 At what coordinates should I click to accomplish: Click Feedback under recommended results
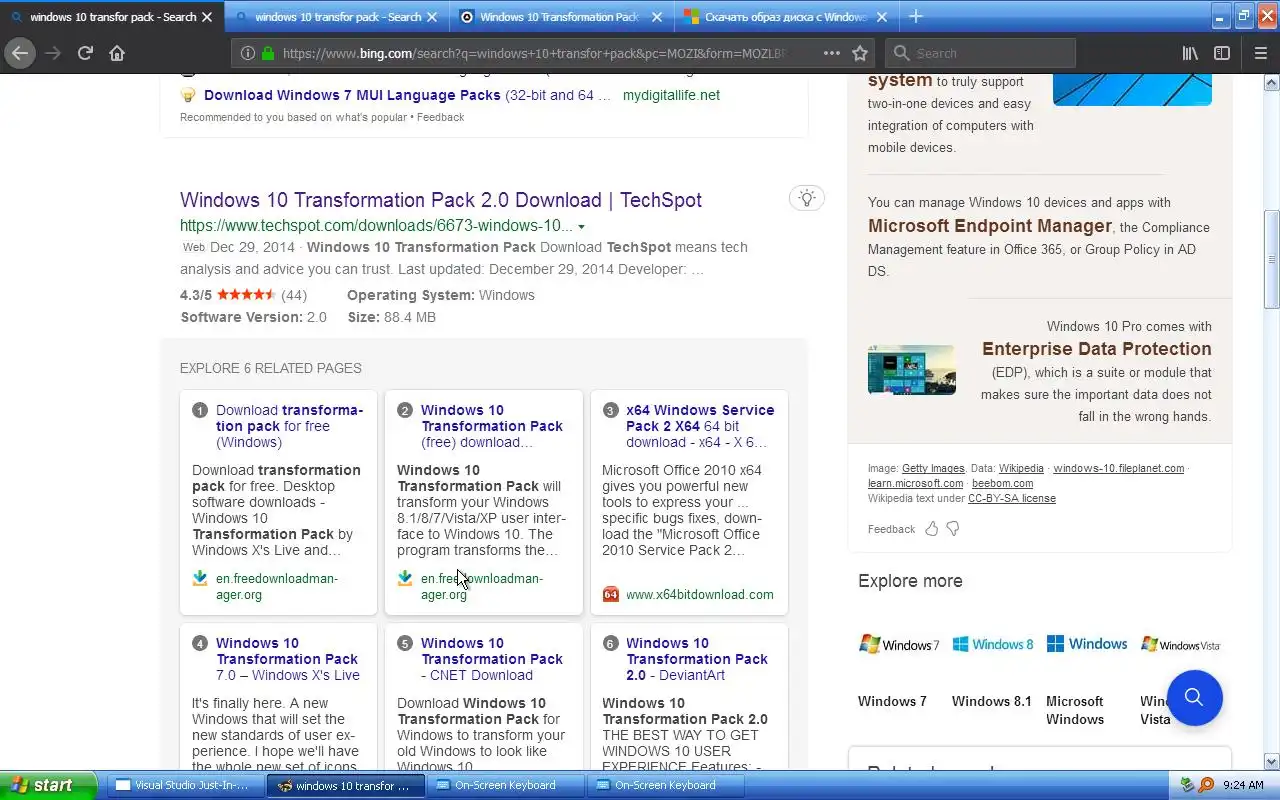[x=441, y=117]
